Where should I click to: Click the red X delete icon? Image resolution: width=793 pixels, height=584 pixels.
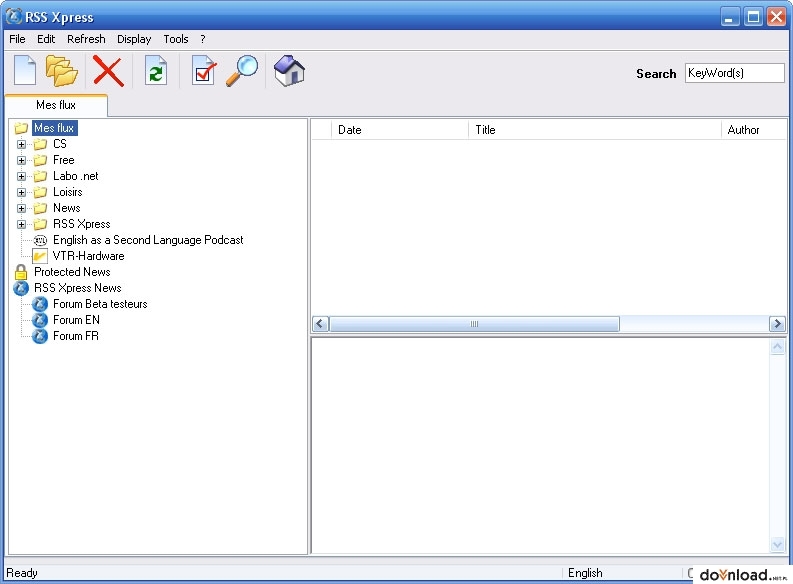(x=108, y=71)
